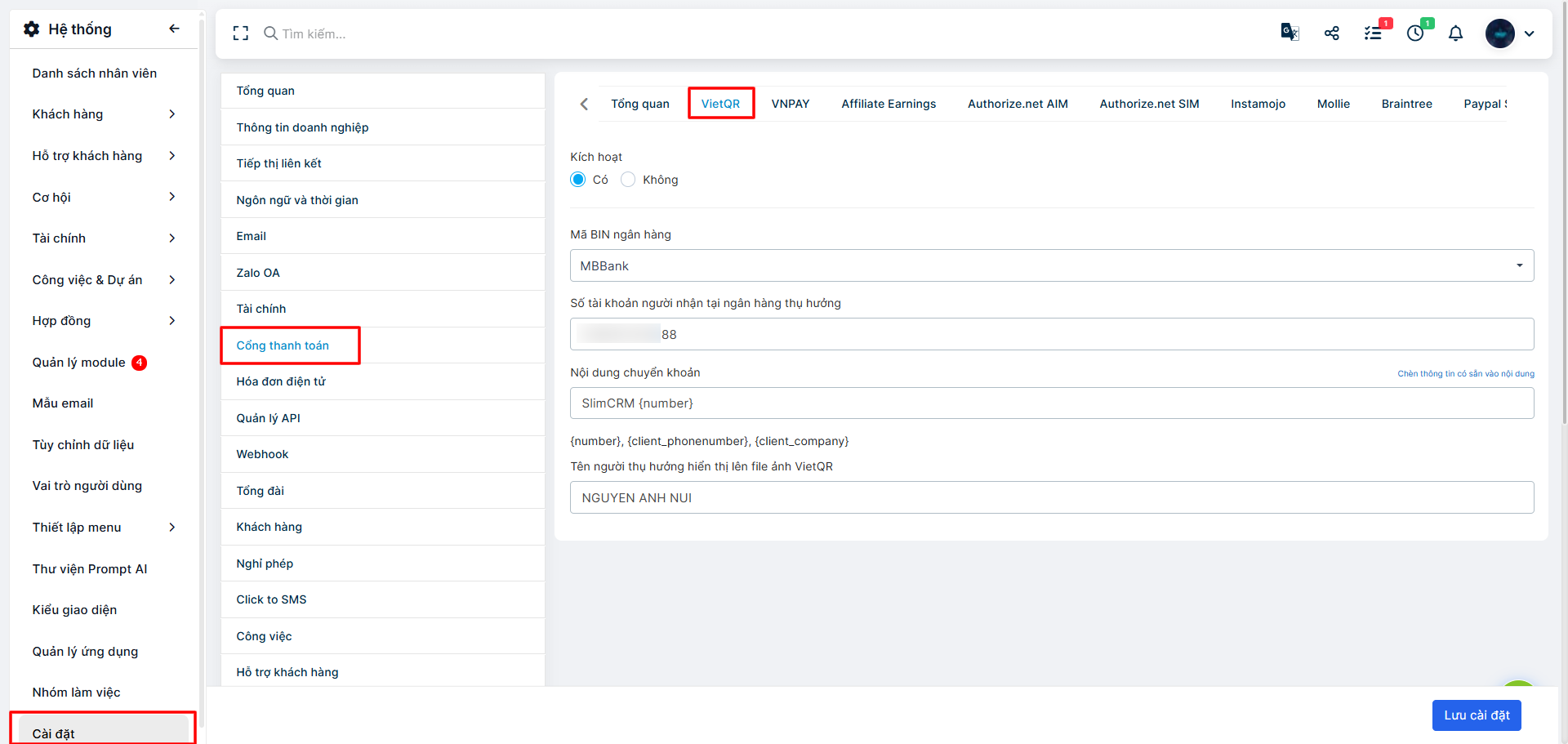
Task: Click the share icon in header
Action: 1332,33
